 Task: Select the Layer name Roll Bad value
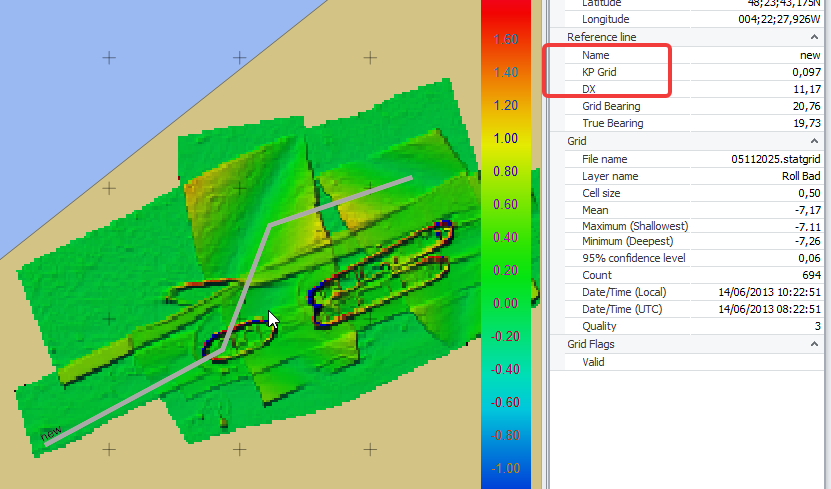click(801, 176)
